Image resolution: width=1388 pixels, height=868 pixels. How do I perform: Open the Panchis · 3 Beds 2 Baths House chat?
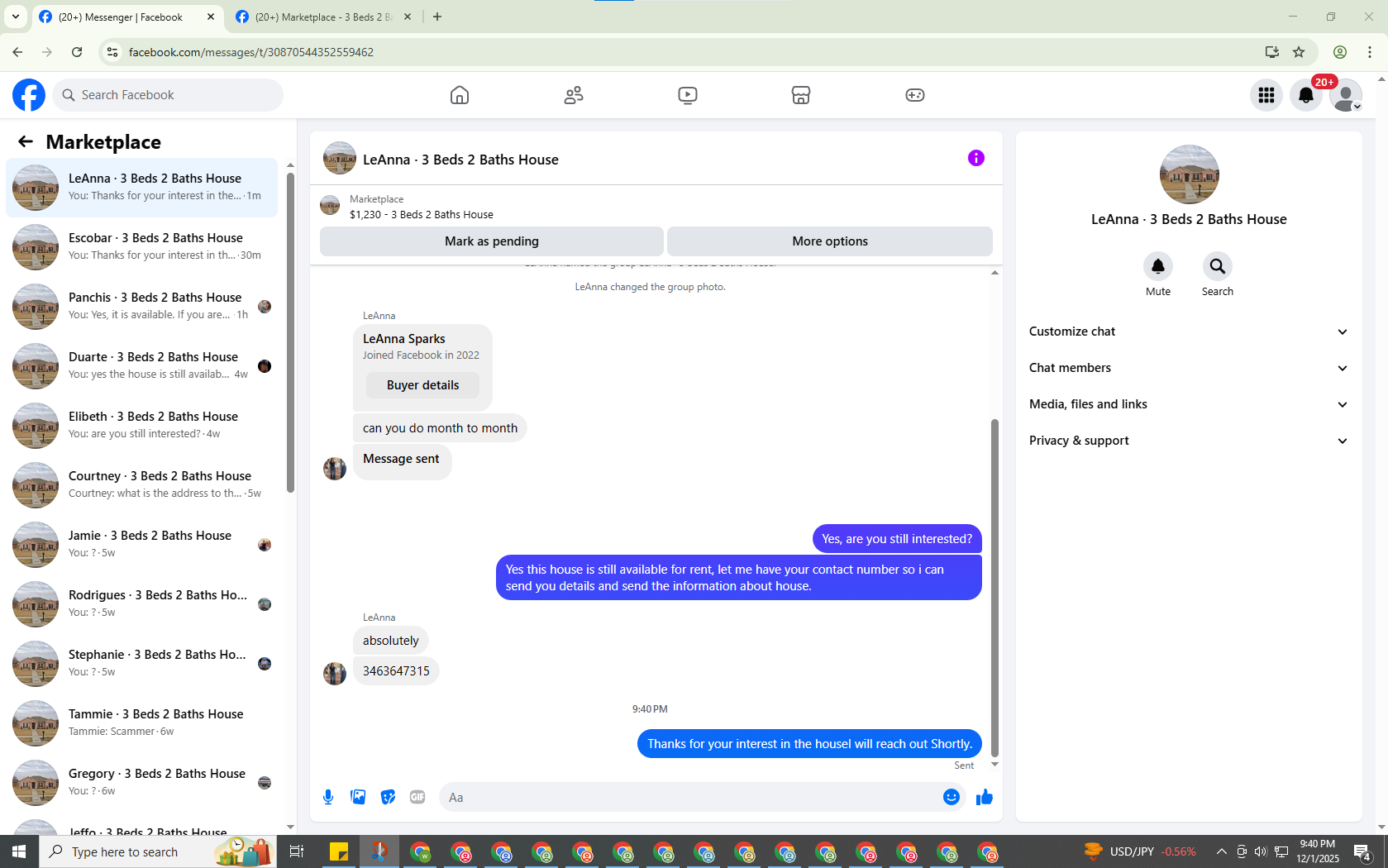[x=142, y=306]
